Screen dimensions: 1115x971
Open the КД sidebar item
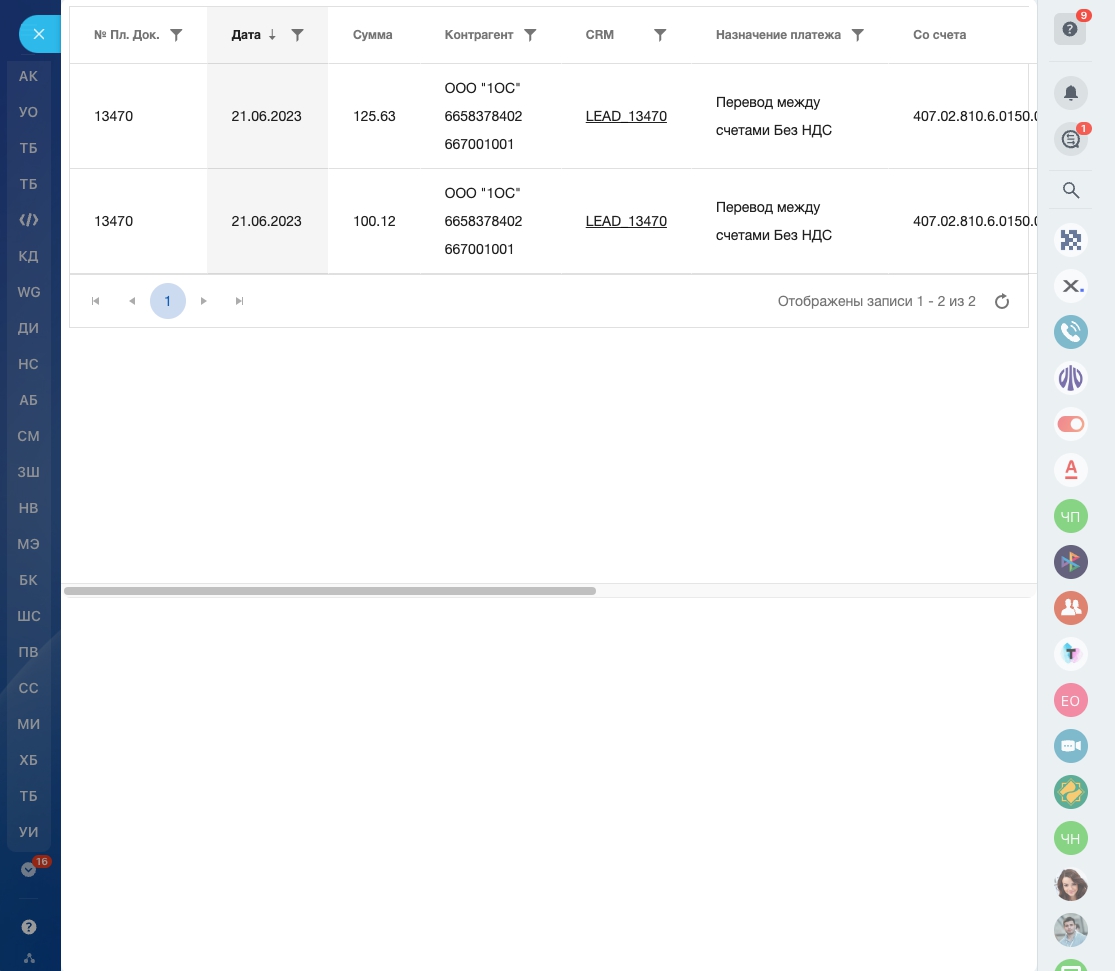(x=28, y=256)
